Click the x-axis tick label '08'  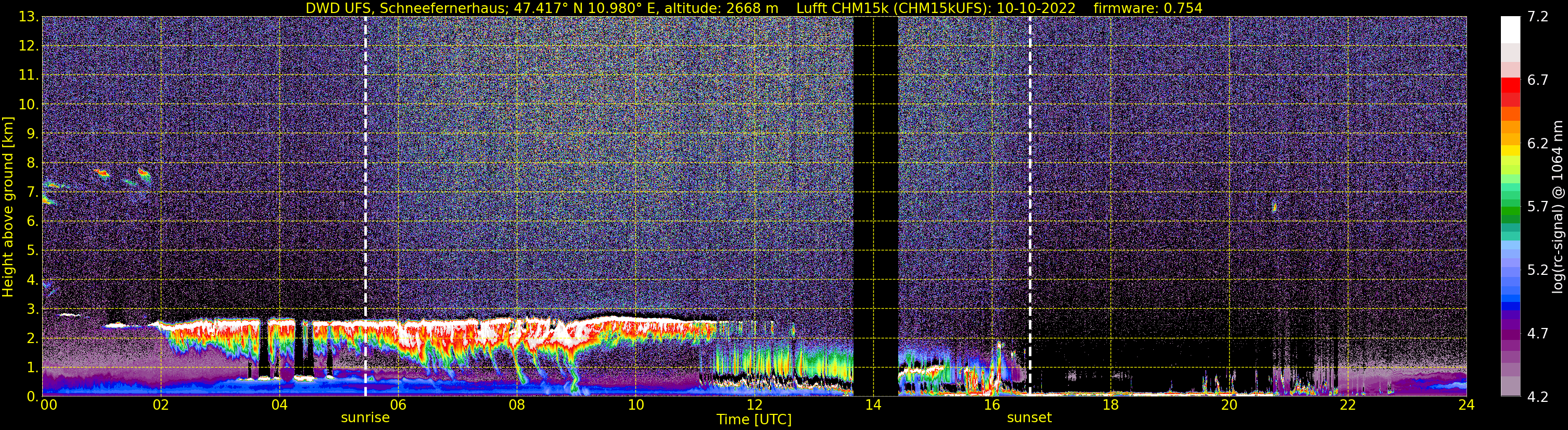coord(517,404)
